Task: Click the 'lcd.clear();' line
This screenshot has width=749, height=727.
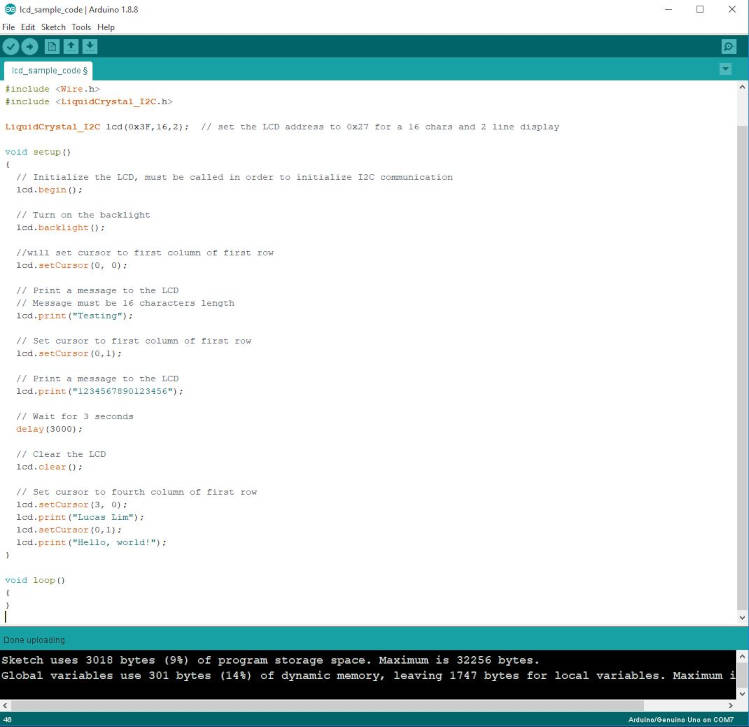Action: (49, 467)
